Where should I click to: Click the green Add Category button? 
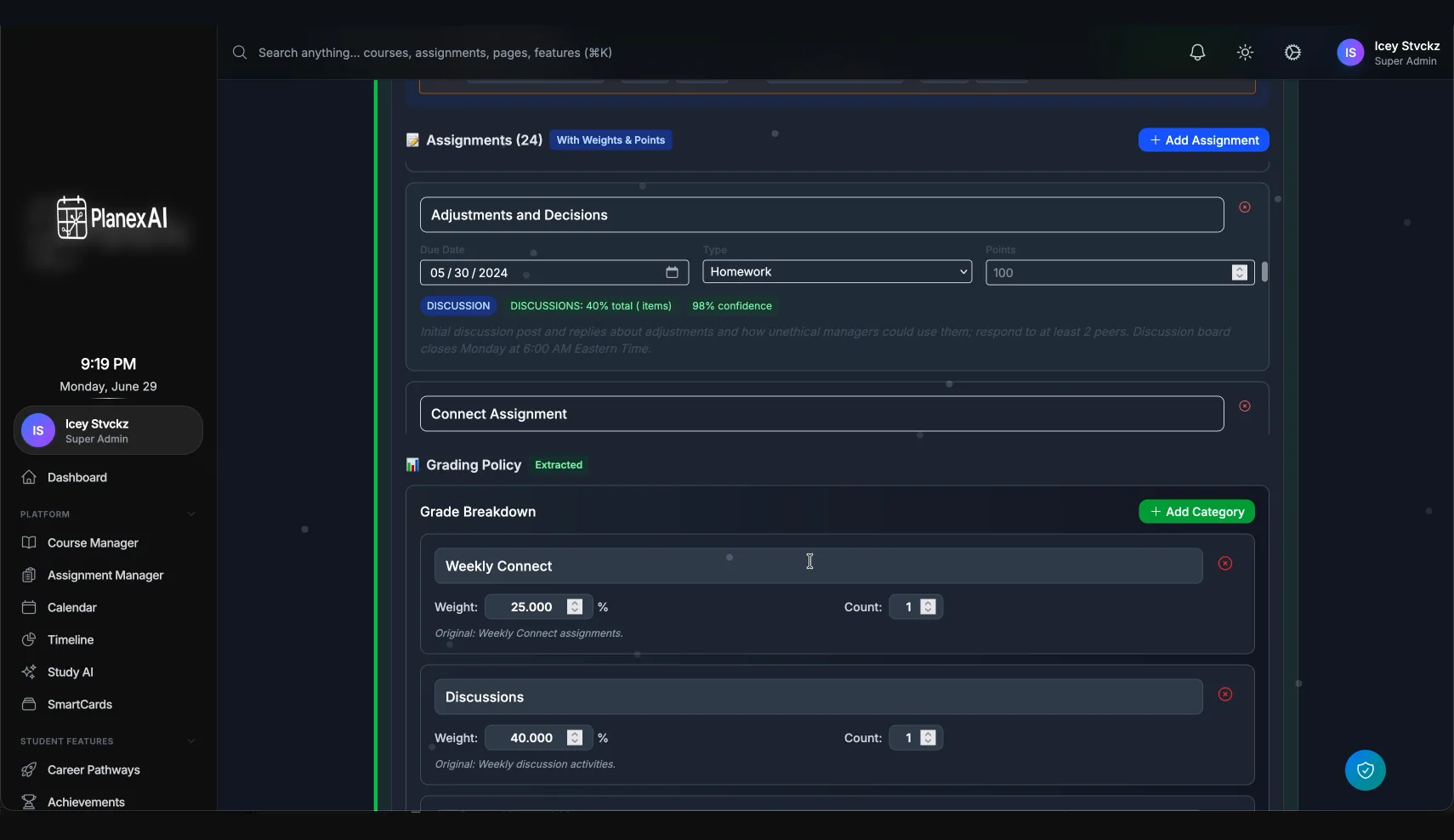click(x=1196, y=512)
